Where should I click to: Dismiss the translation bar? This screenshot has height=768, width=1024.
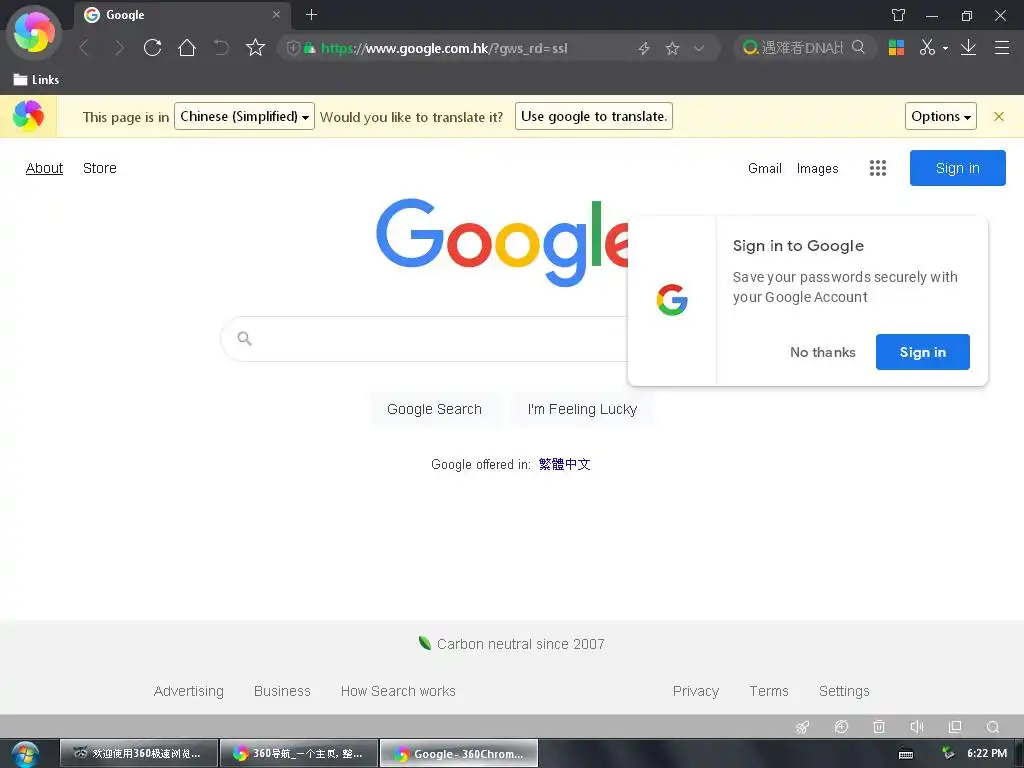(999, 116)
